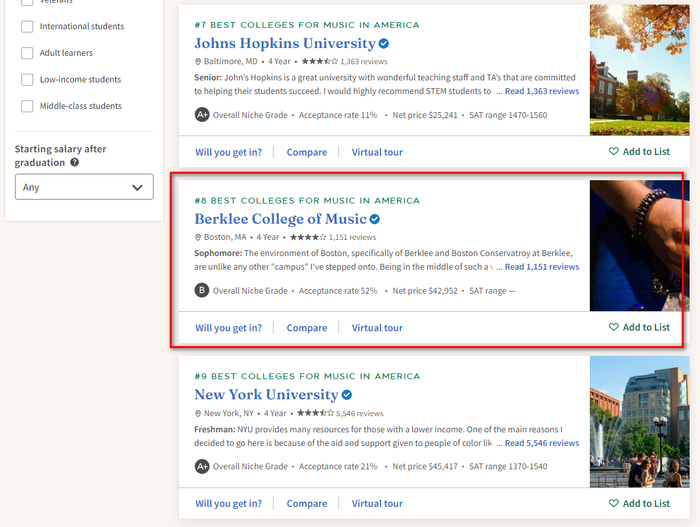Image resolution: width=700 pixels, height=527 pixels.
Task: Add Johns Hopkins to List
Action: click(639, 151)
